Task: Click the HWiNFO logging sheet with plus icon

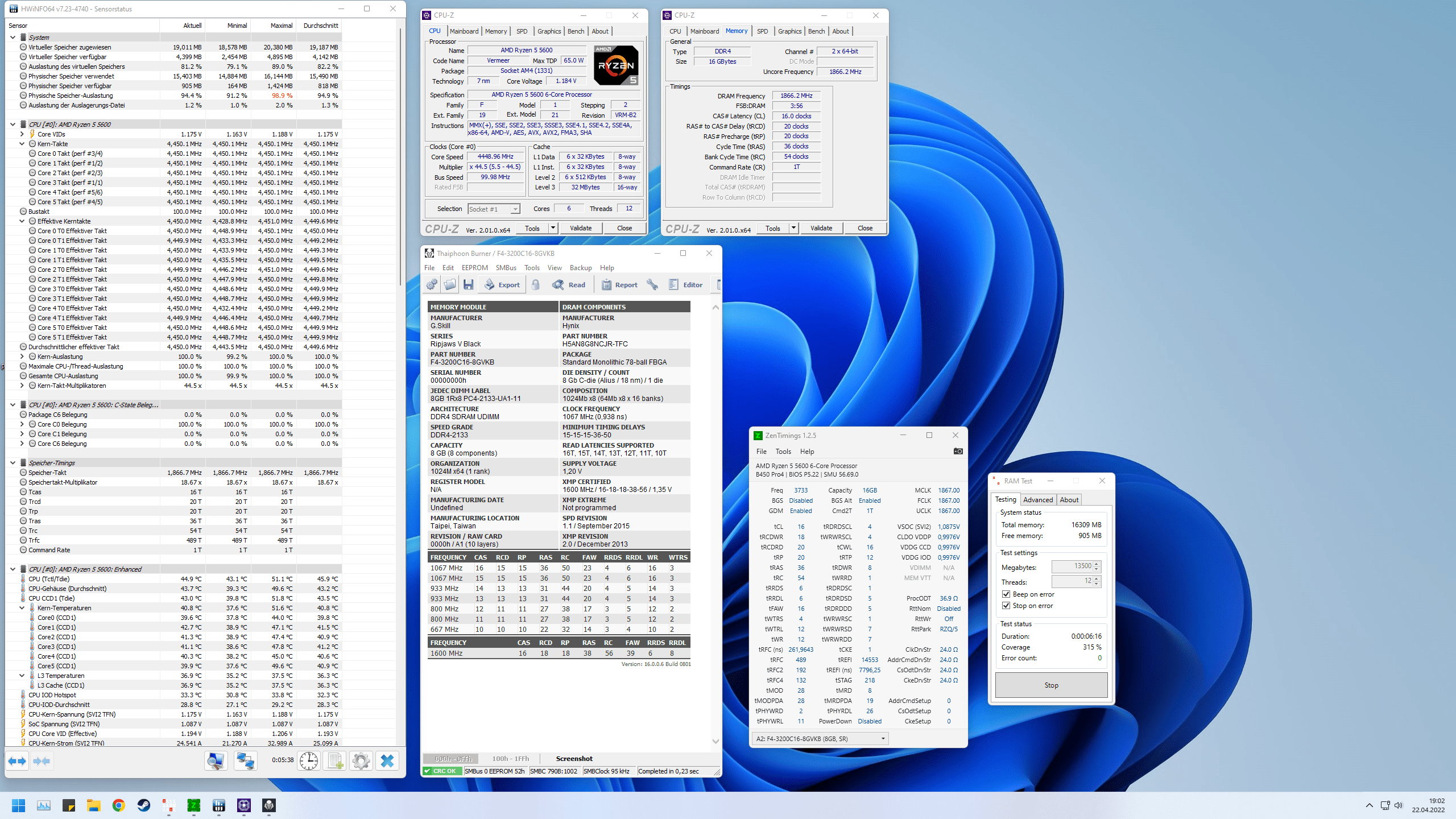Action: point(335,761)
